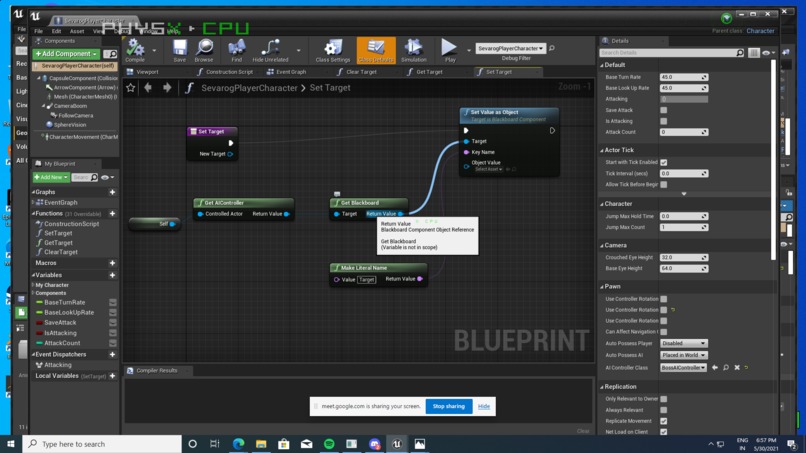The height and width of the screenshot is (453, 806).
Task: Open the AI Controller Class dropdown
Action: tap(684, 368)
